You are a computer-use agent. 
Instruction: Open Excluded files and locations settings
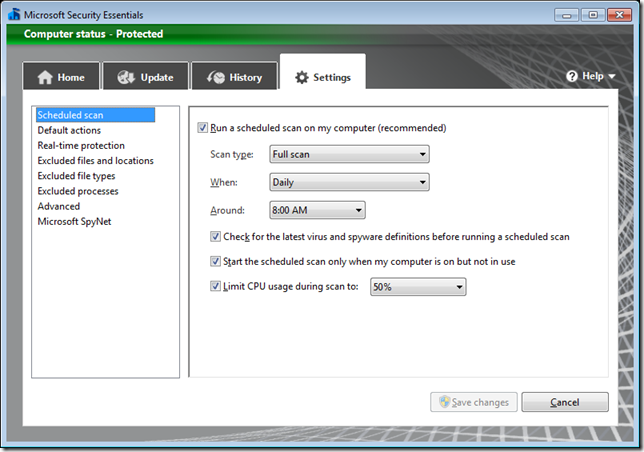point(95,161)
